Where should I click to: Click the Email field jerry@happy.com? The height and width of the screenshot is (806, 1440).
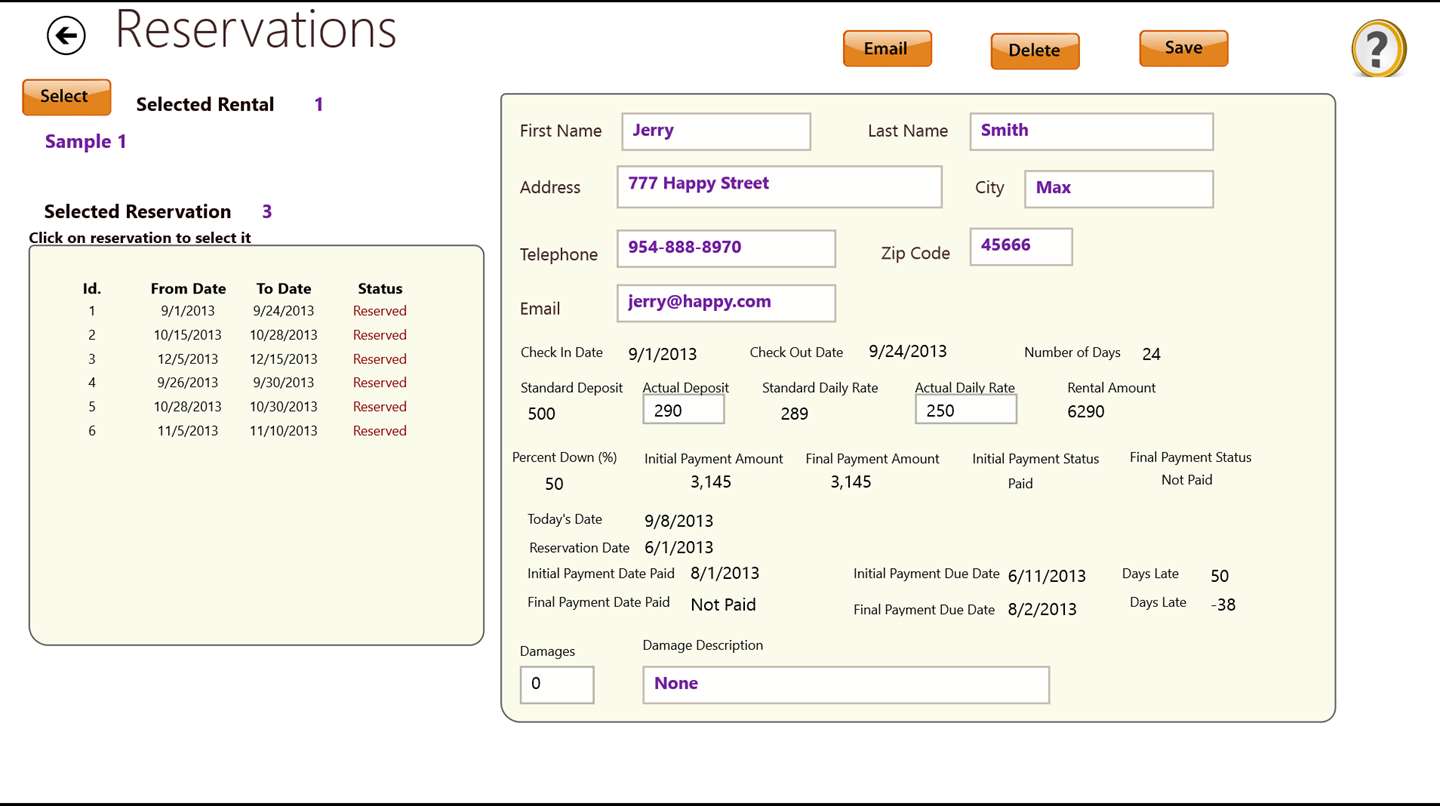click(x=726, y=303)
